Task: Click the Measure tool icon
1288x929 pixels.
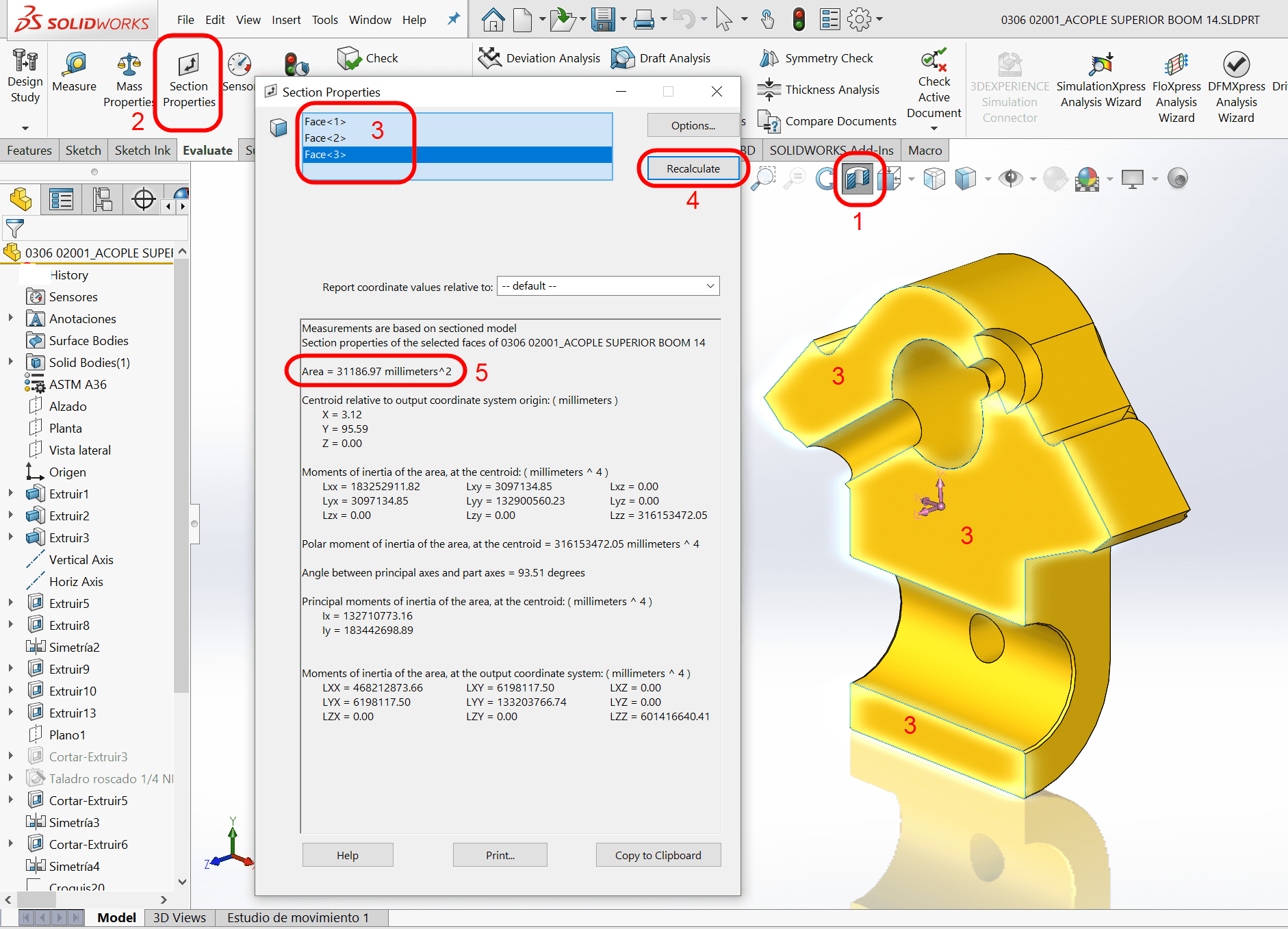Action: (x=74, y=72)
